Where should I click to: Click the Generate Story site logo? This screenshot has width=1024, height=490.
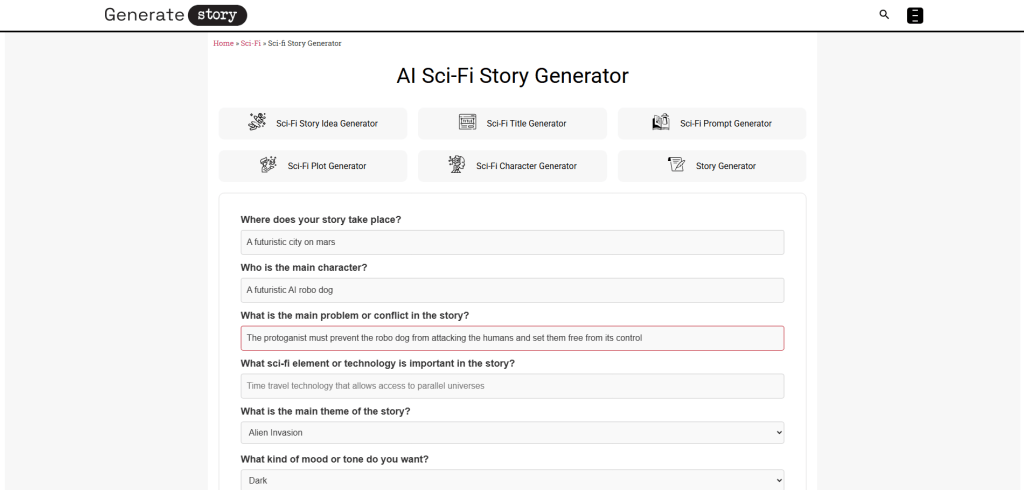(x=175, y=15)
